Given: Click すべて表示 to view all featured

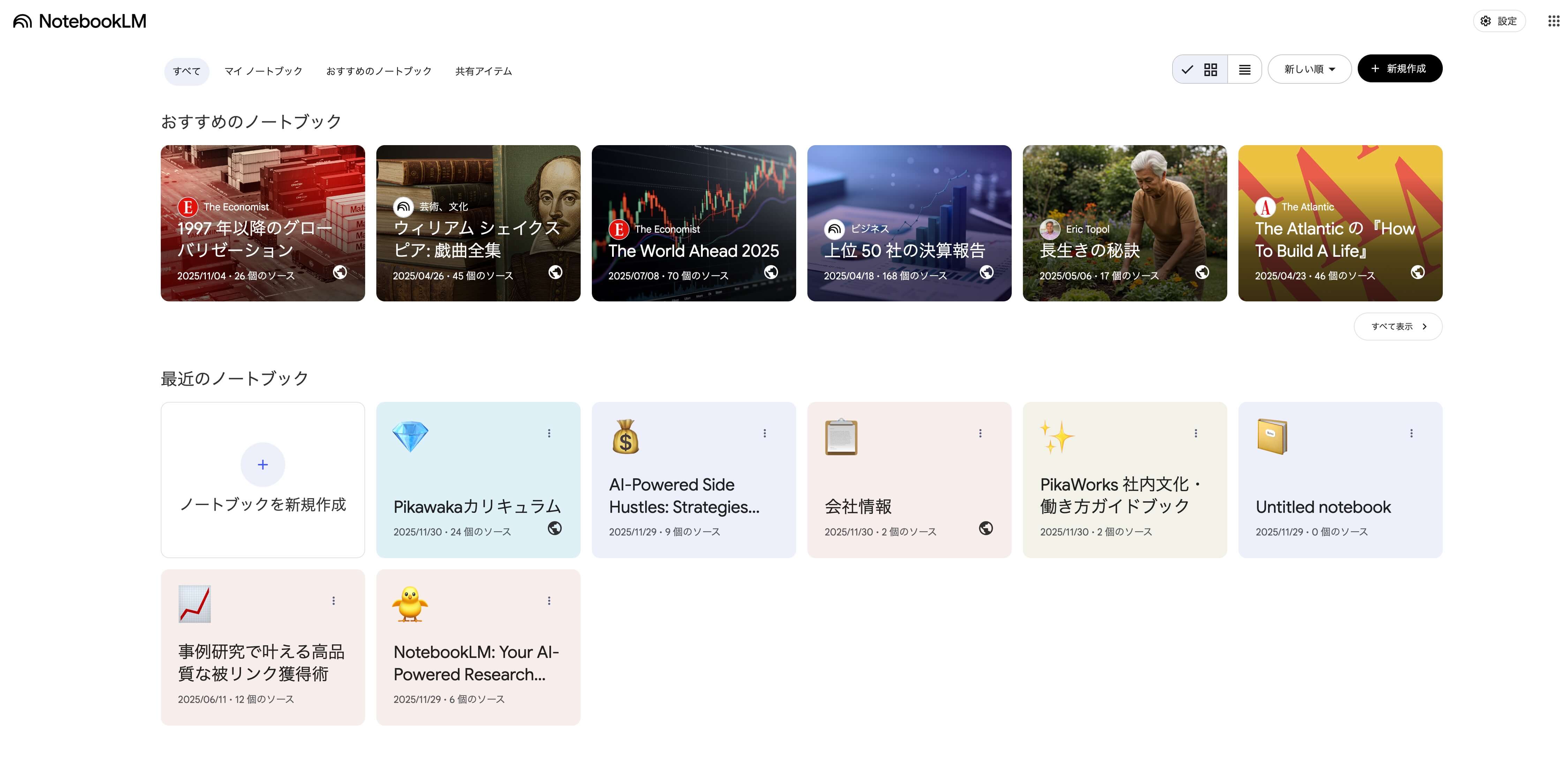Looking at the screenshot, I should click(1397, 327).
